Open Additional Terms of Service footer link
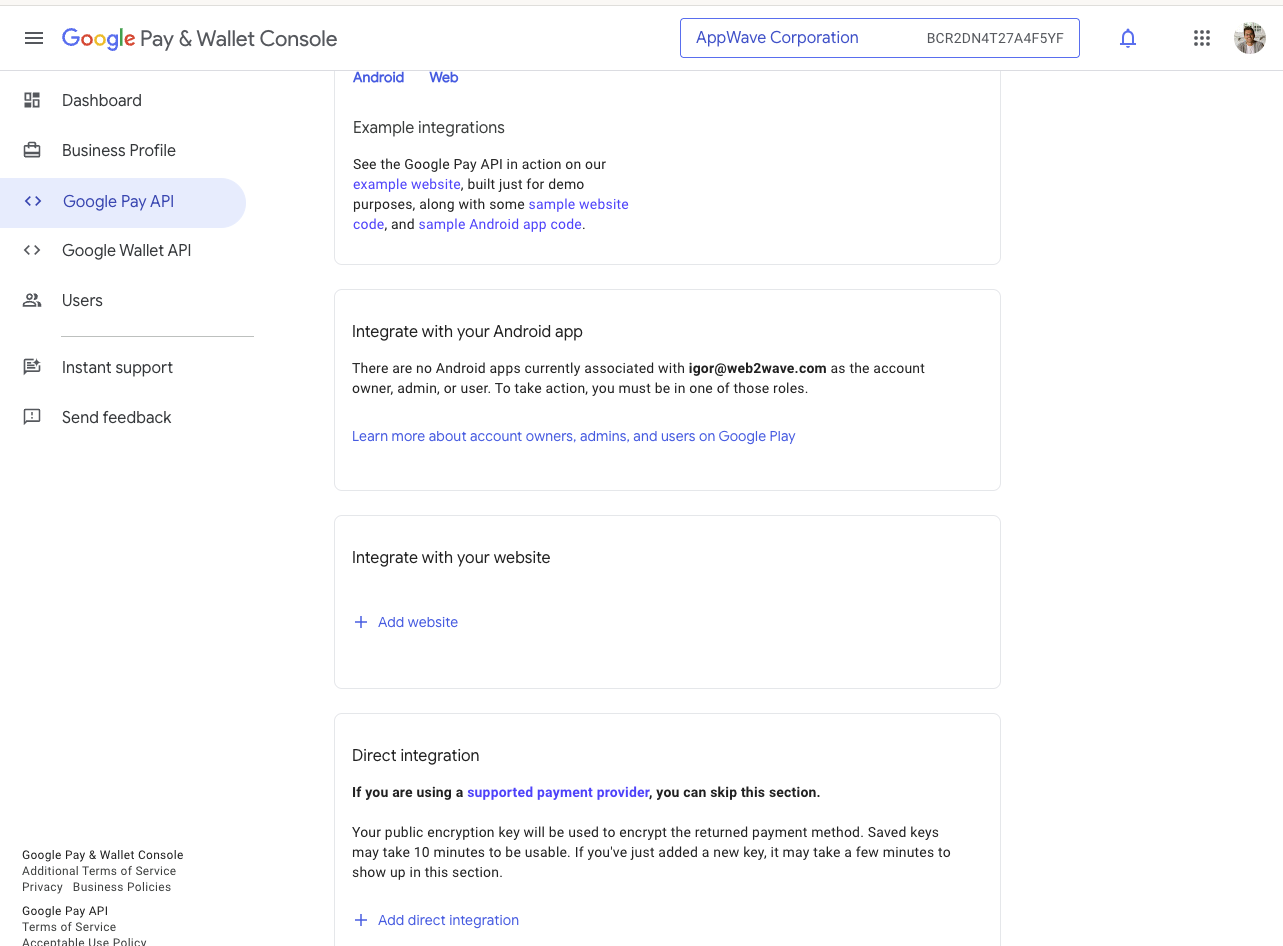1283x946 pixels. 99,871
